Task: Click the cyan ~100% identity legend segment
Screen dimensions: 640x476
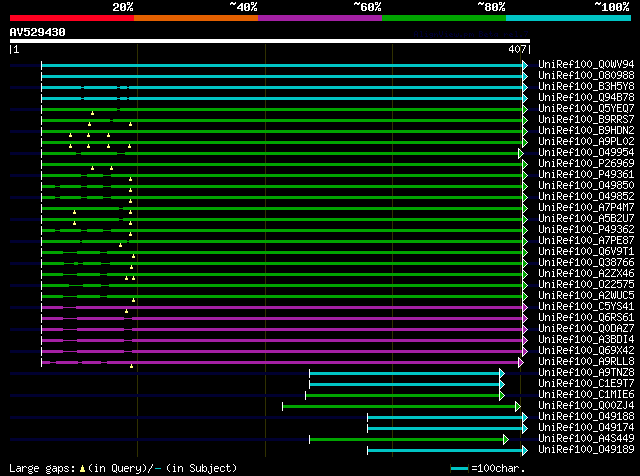Action: (568, 18)
